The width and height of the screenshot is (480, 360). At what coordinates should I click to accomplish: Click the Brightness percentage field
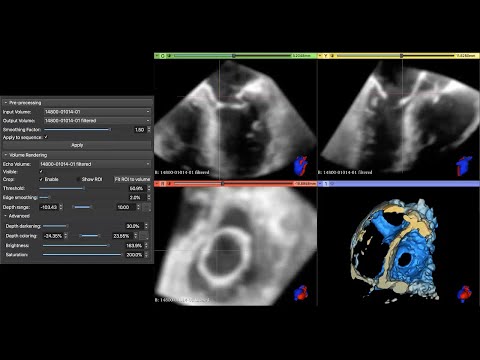134,245
